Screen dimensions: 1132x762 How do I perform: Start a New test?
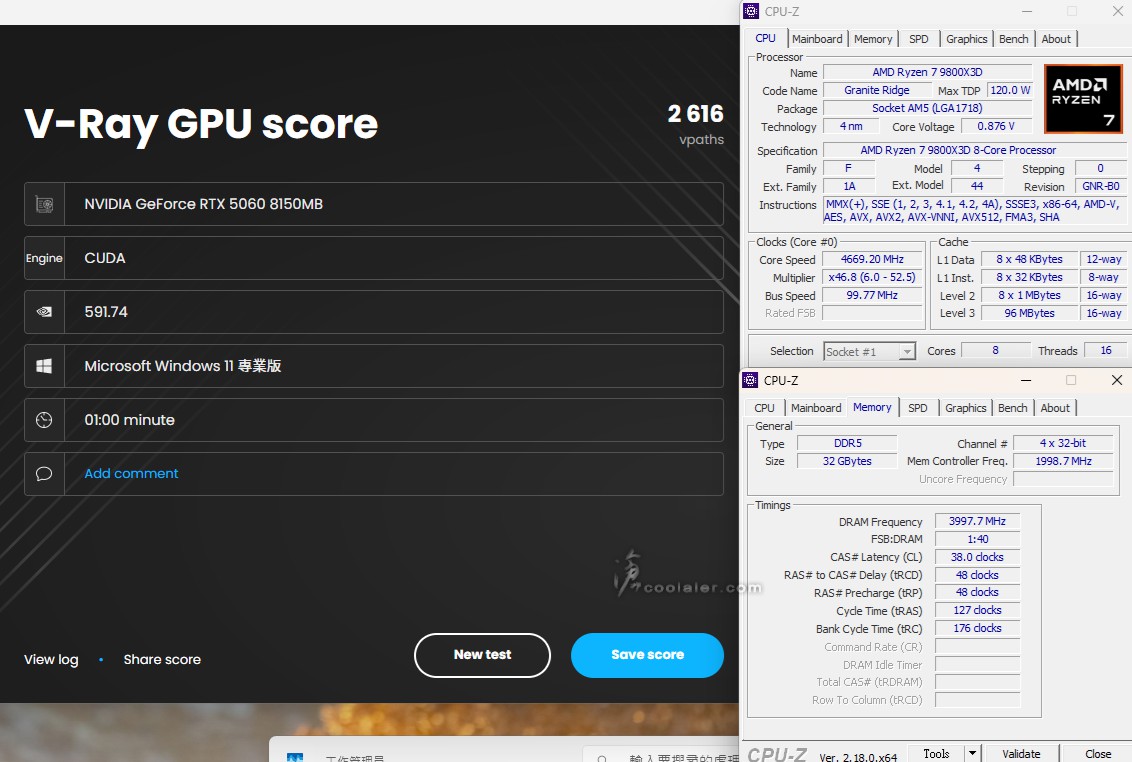click(x=482, y=655)
